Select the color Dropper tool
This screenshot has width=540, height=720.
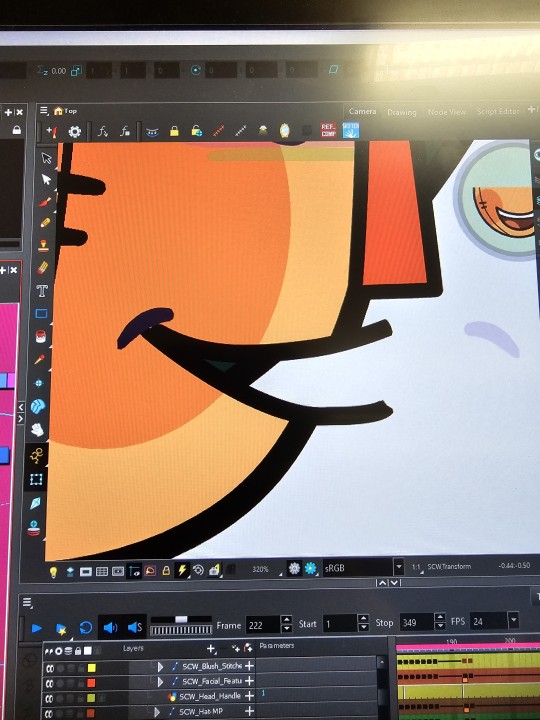click(40, 359)
